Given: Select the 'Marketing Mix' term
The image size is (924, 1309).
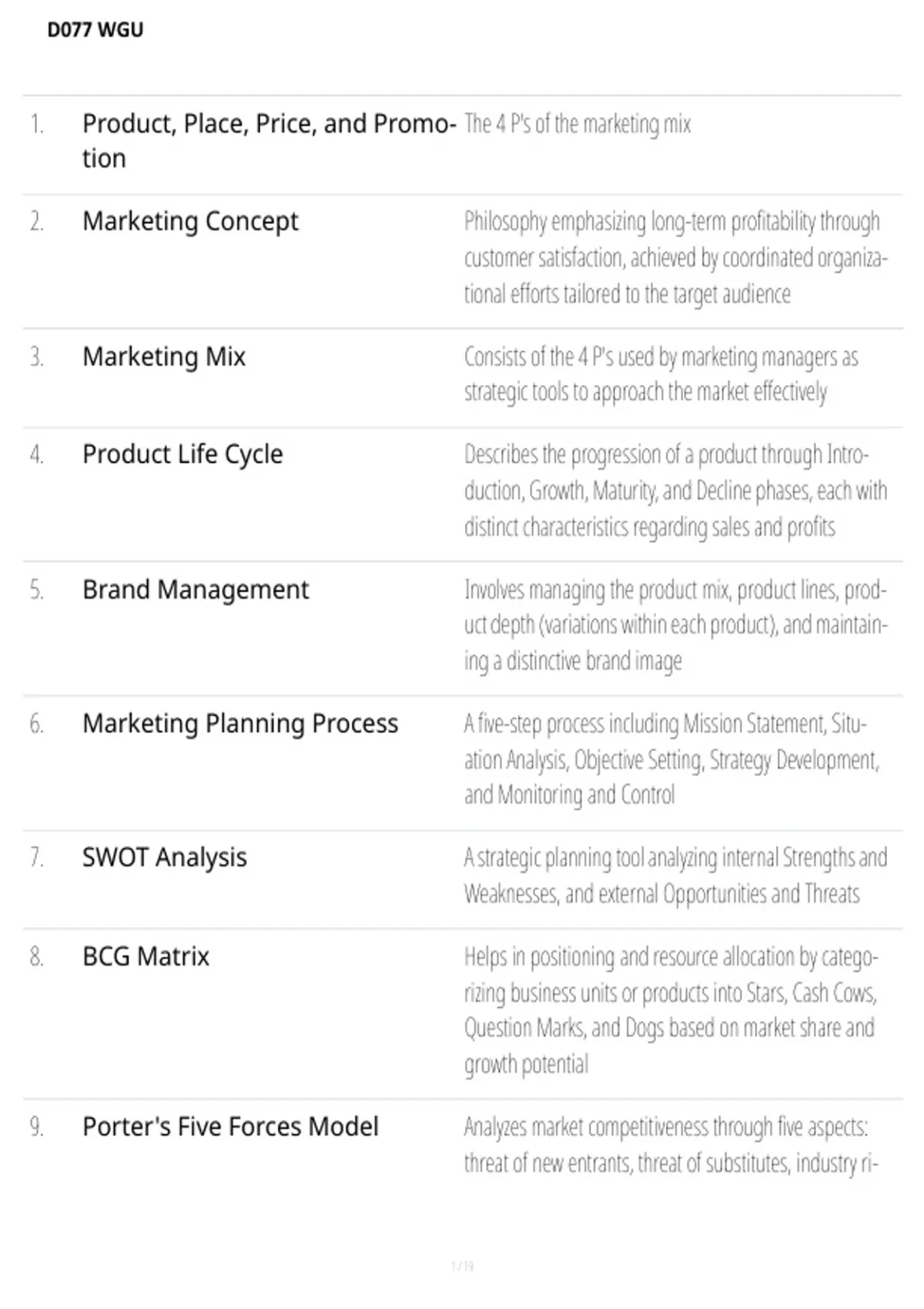Looking at the screenshot, I should pyautogui.click(x=164, y=357).
